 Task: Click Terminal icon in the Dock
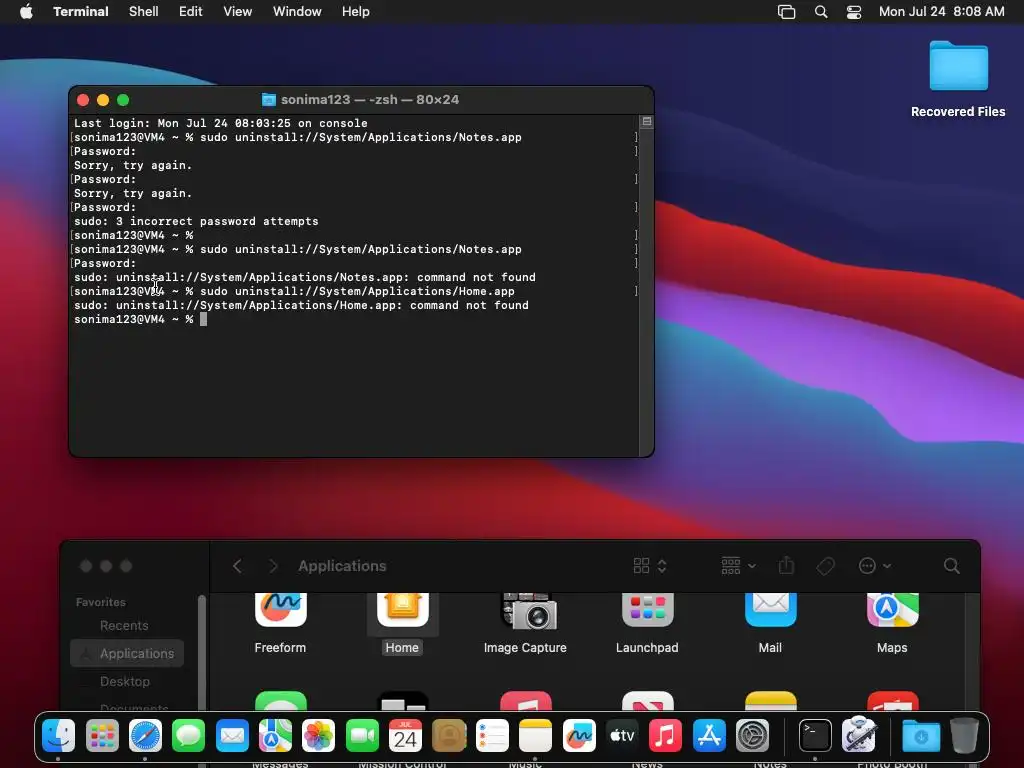click(815, 735)
